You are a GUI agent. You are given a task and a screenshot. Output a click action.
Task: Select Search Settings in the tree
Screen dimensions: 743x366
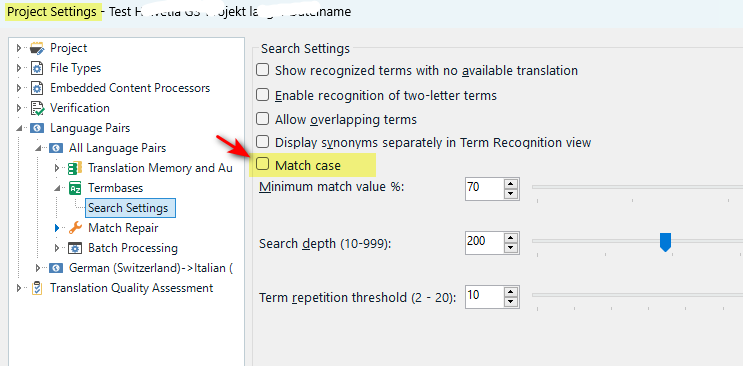[x=130, y=208]
